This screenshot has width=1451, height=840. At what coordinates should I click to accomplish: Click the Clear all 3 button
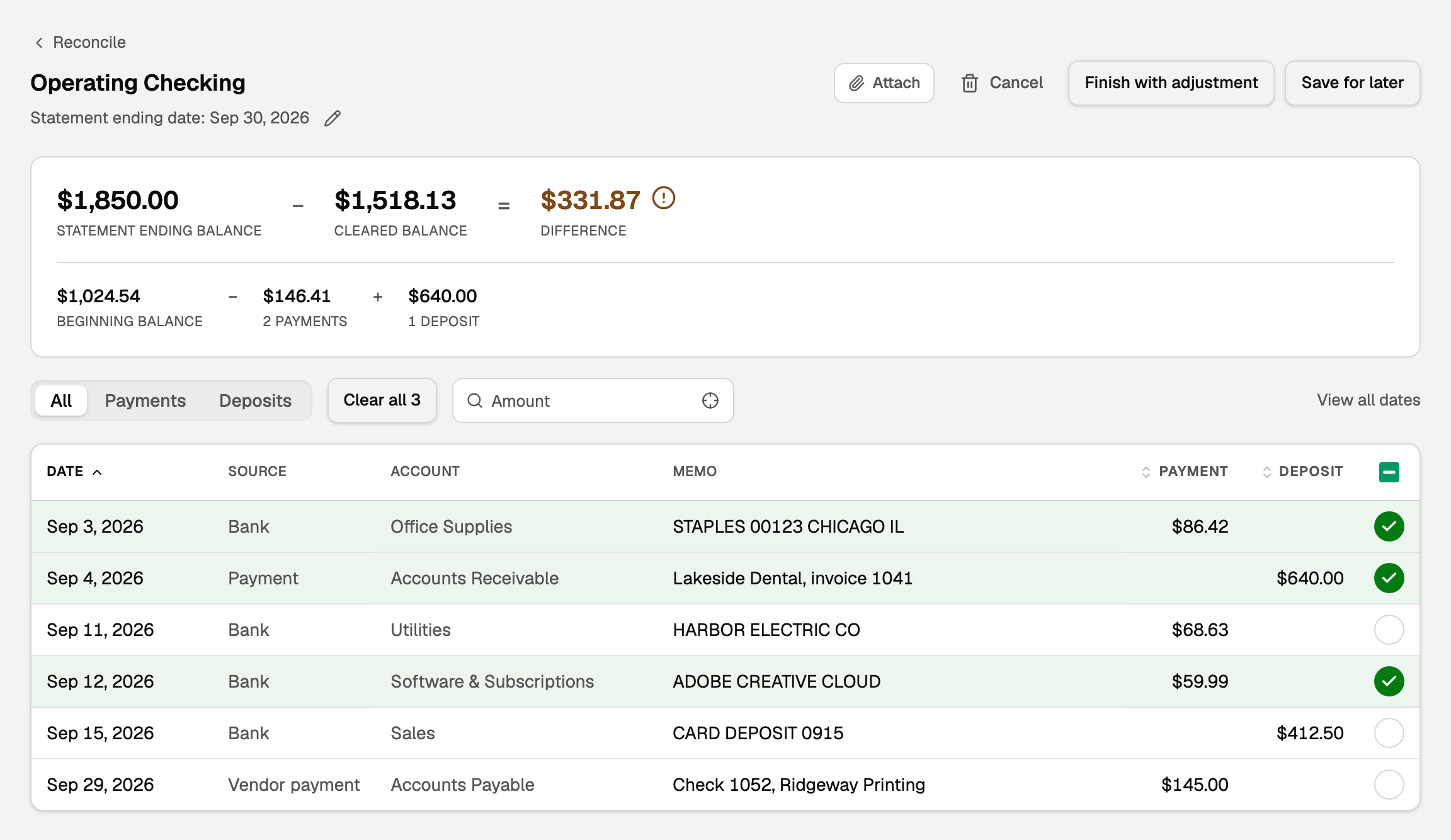click(382, 400)
